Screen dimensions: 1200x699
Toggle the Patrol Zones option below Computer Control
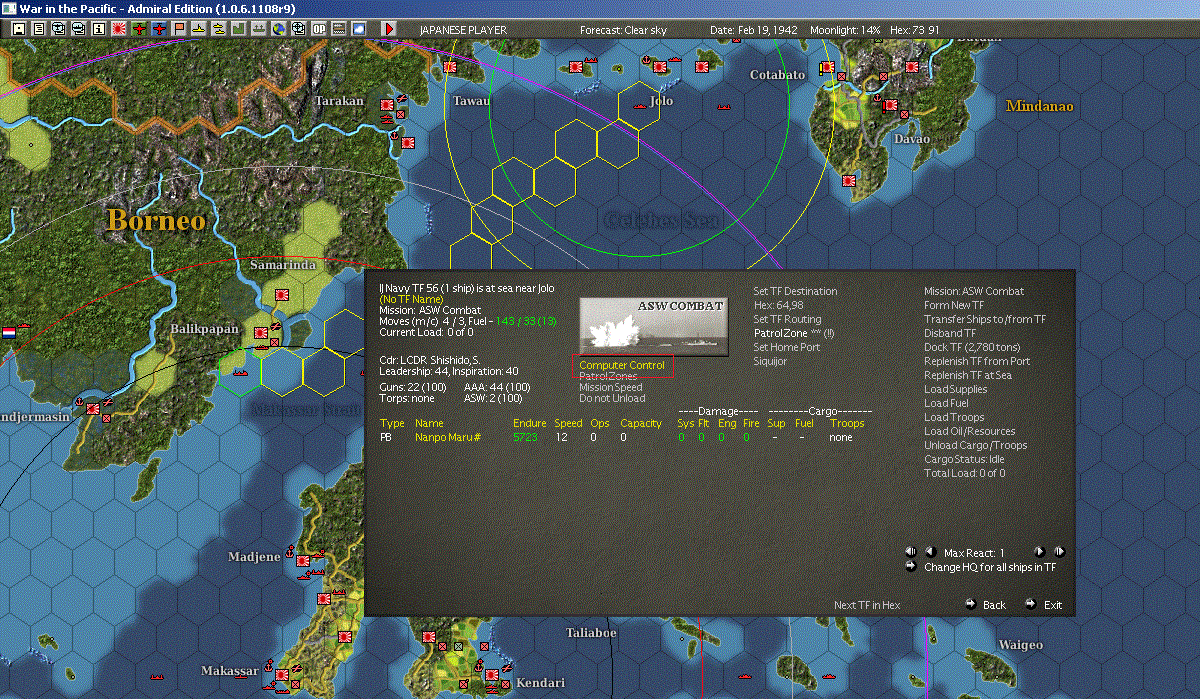pyautogui.click(x=608, y=376)
